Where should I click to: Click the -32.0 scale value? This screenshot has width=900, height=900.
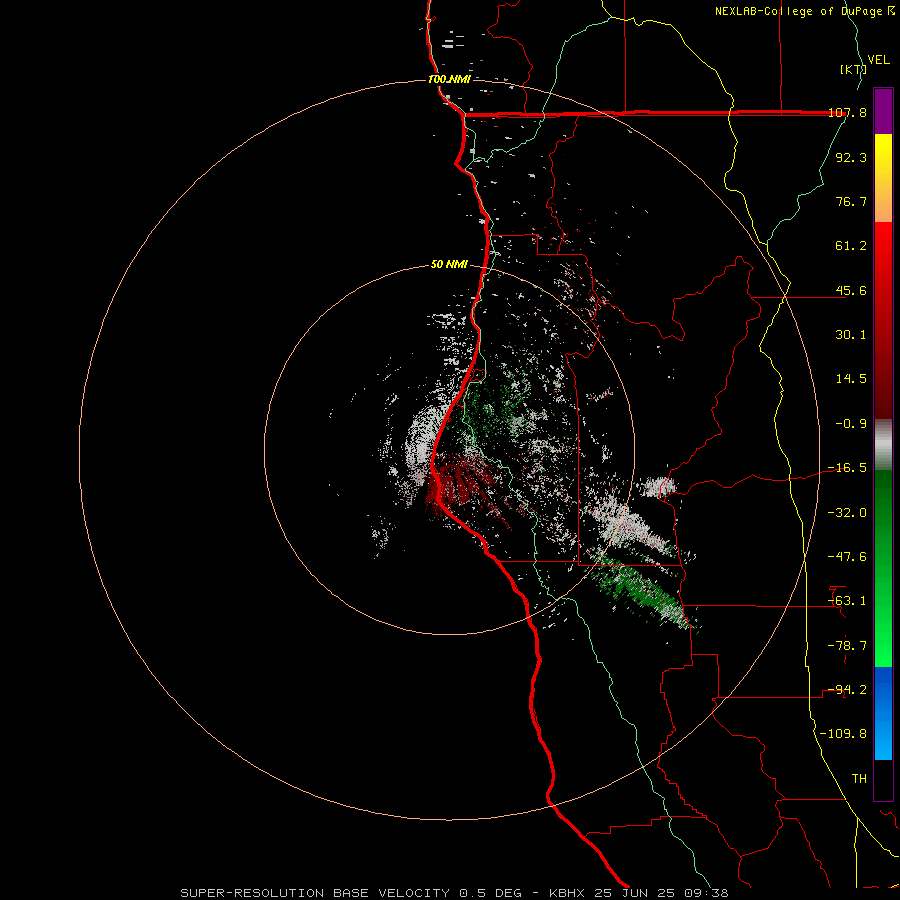pyautogui.click(x=847, y=513)
